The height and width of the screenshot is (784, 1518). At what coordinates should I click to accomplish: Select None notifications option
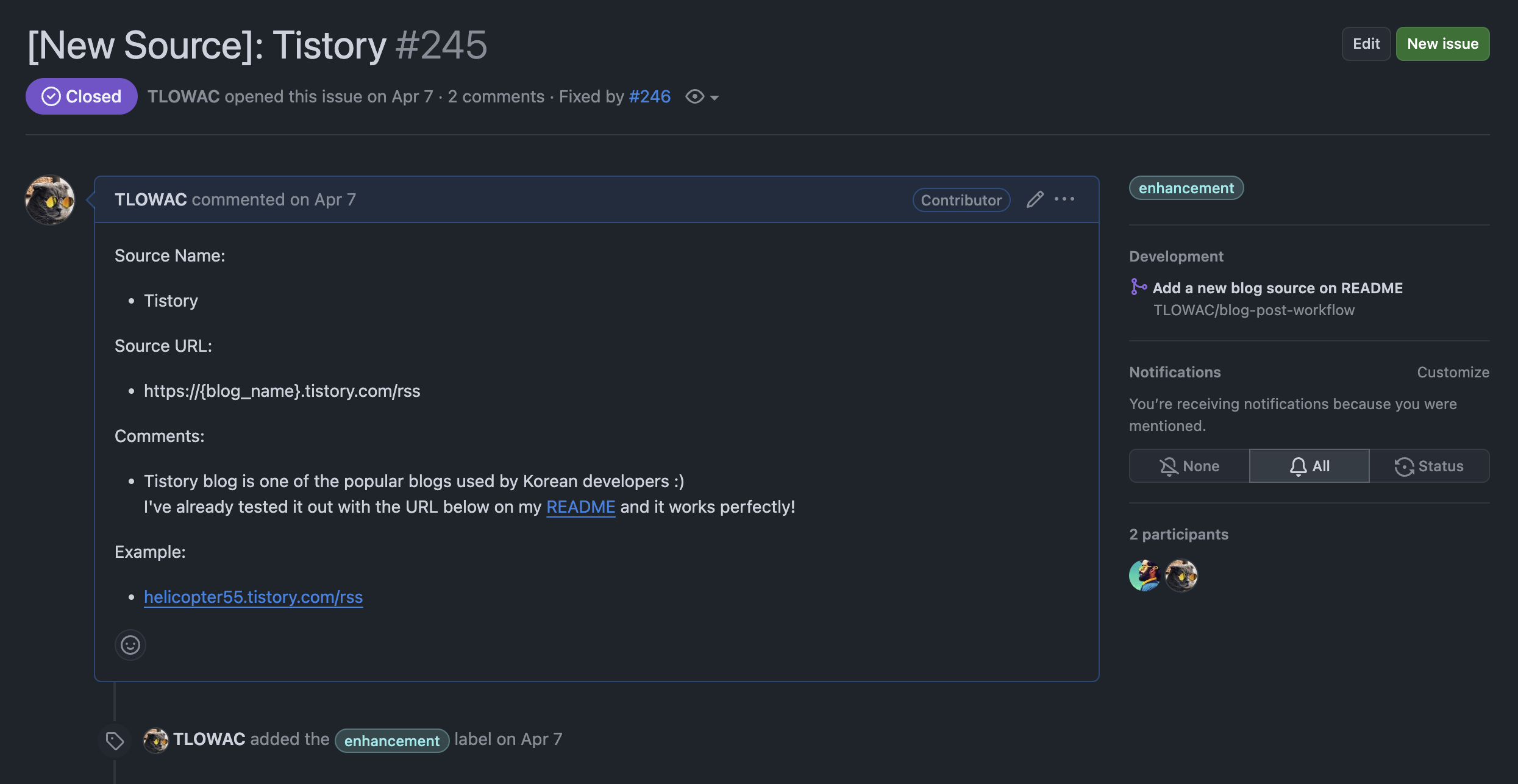pyautogui.click(x=1189, y=466)
